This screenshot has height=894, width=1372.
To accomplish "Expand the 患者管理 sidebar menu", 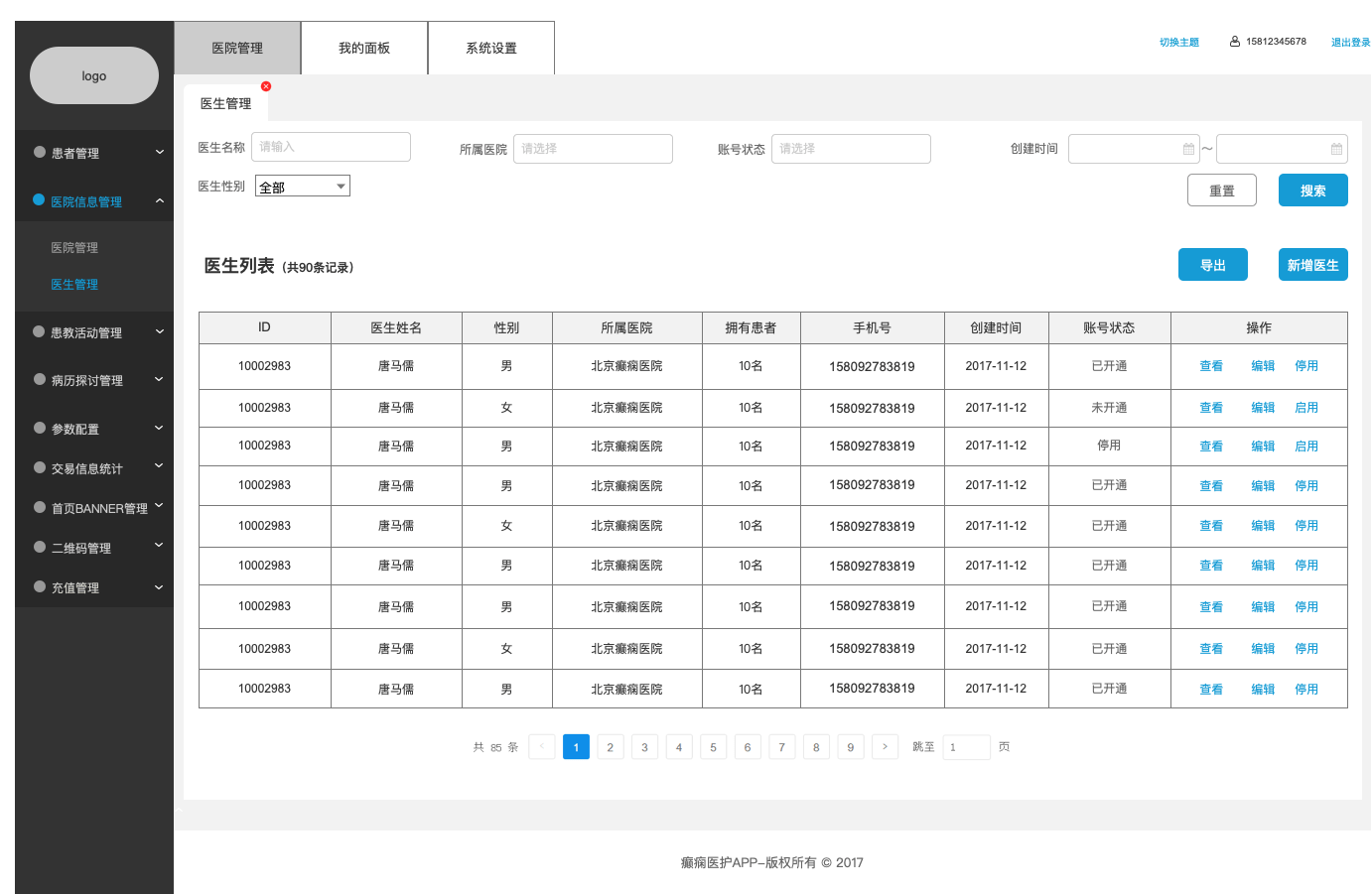I will (x=160, y=152).
